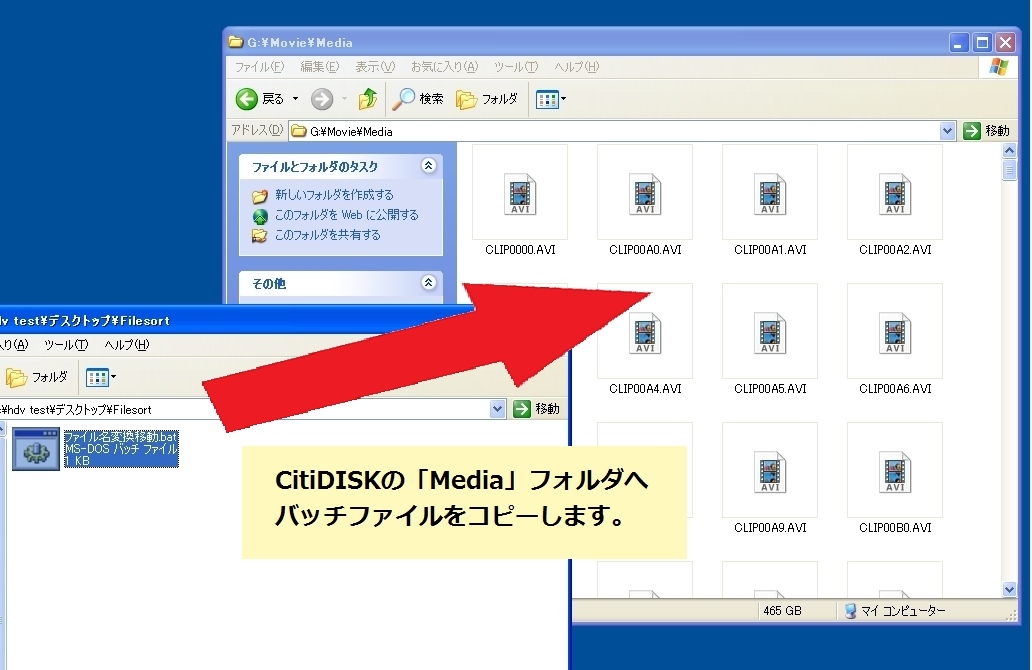Minimize the Media window
Viewport: 1032px width, 670px height.
click(959, 43)
